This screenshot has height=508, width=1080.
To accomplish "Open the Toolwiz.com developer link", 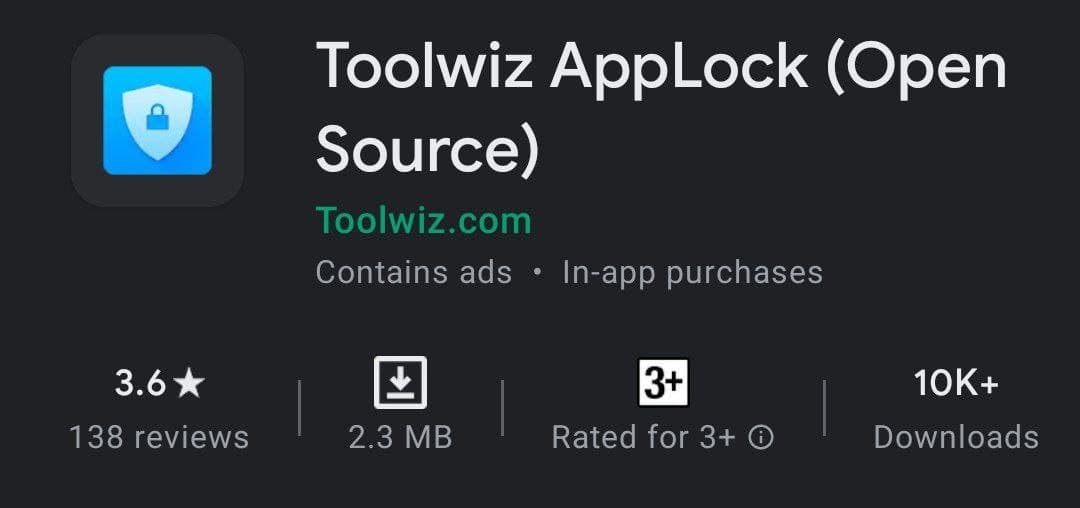I will tap(424, 221).
